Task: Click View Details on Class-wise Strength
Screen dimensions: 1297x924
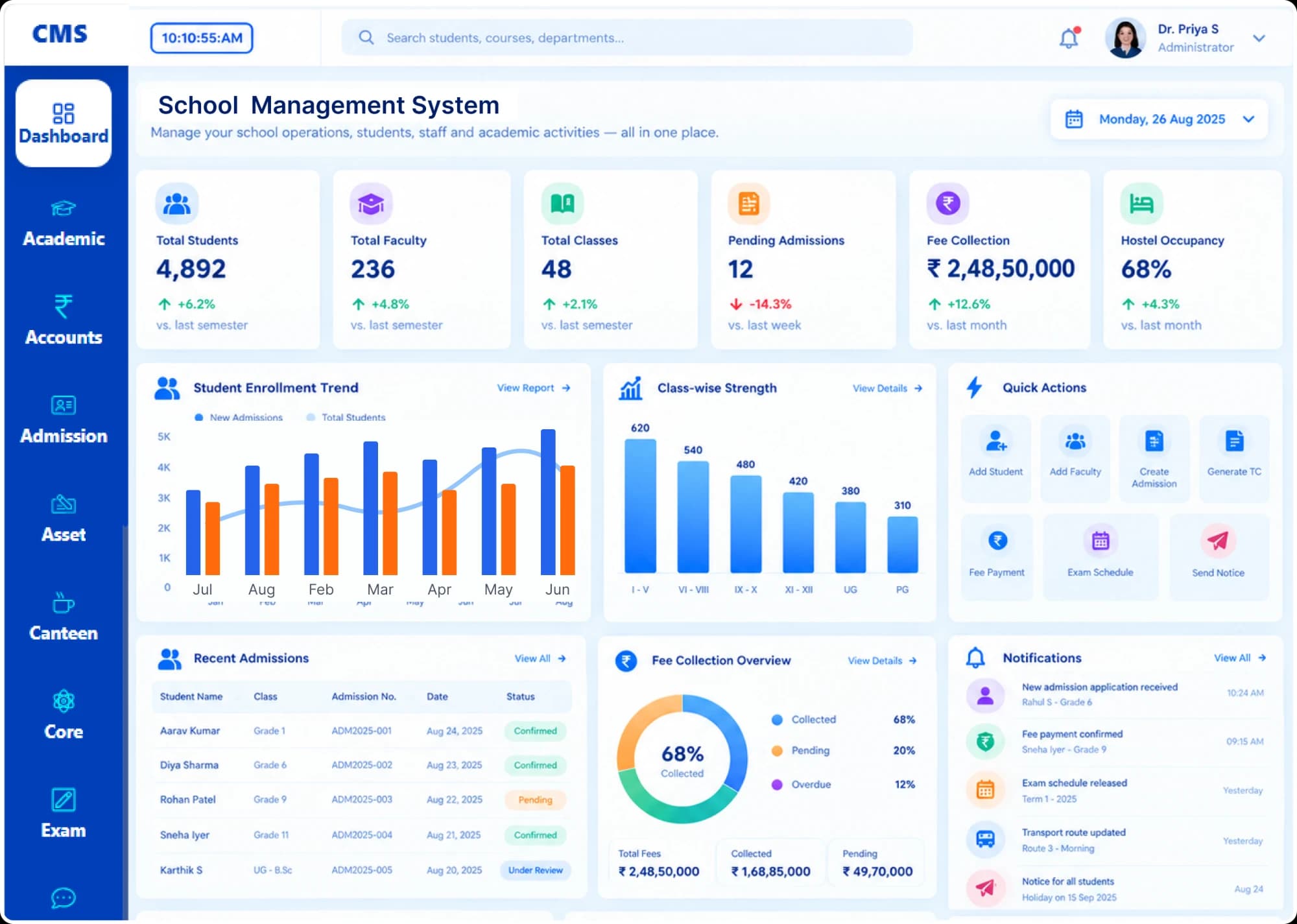Action: (887, 388)
